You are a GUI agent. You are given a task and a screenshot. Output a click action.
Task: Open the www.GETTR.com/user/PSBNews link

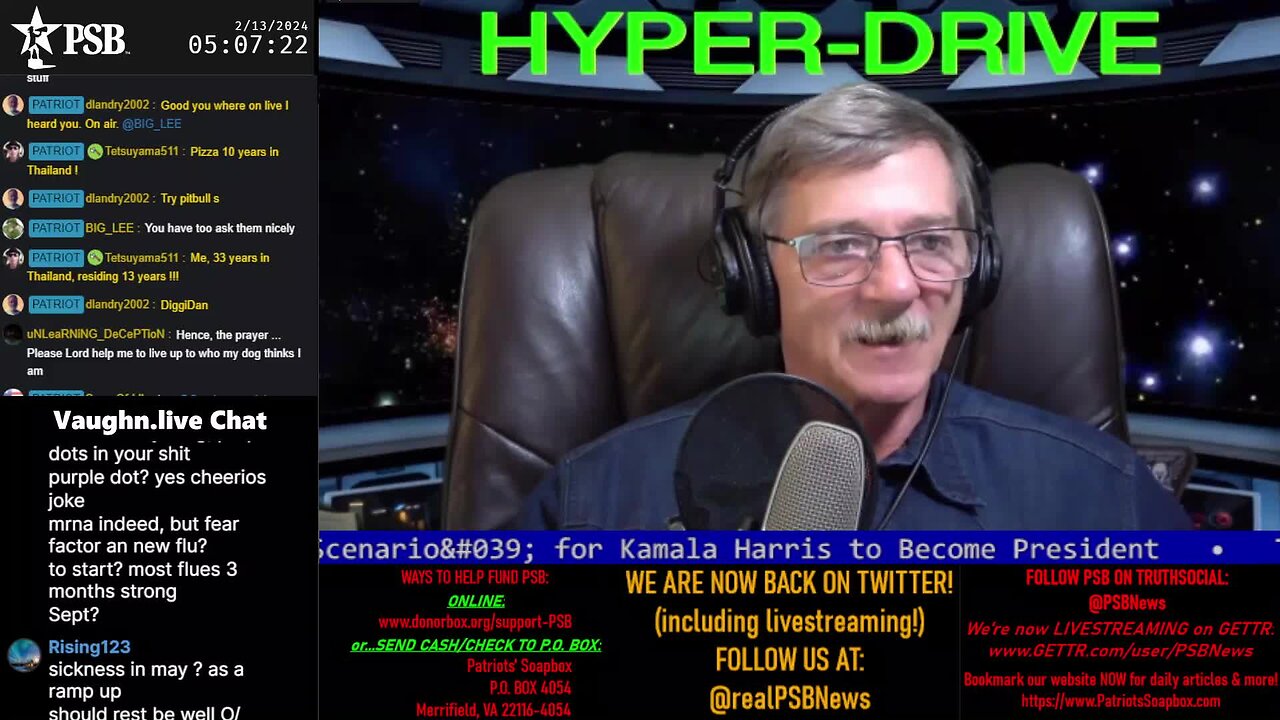coord(1120,651)
